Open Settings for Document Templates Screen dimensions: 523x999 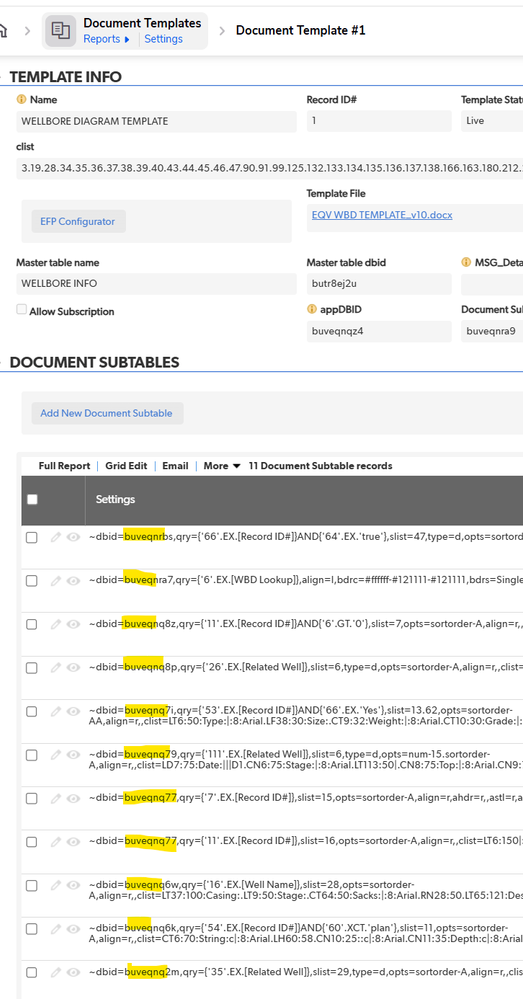tap(164, 39)
